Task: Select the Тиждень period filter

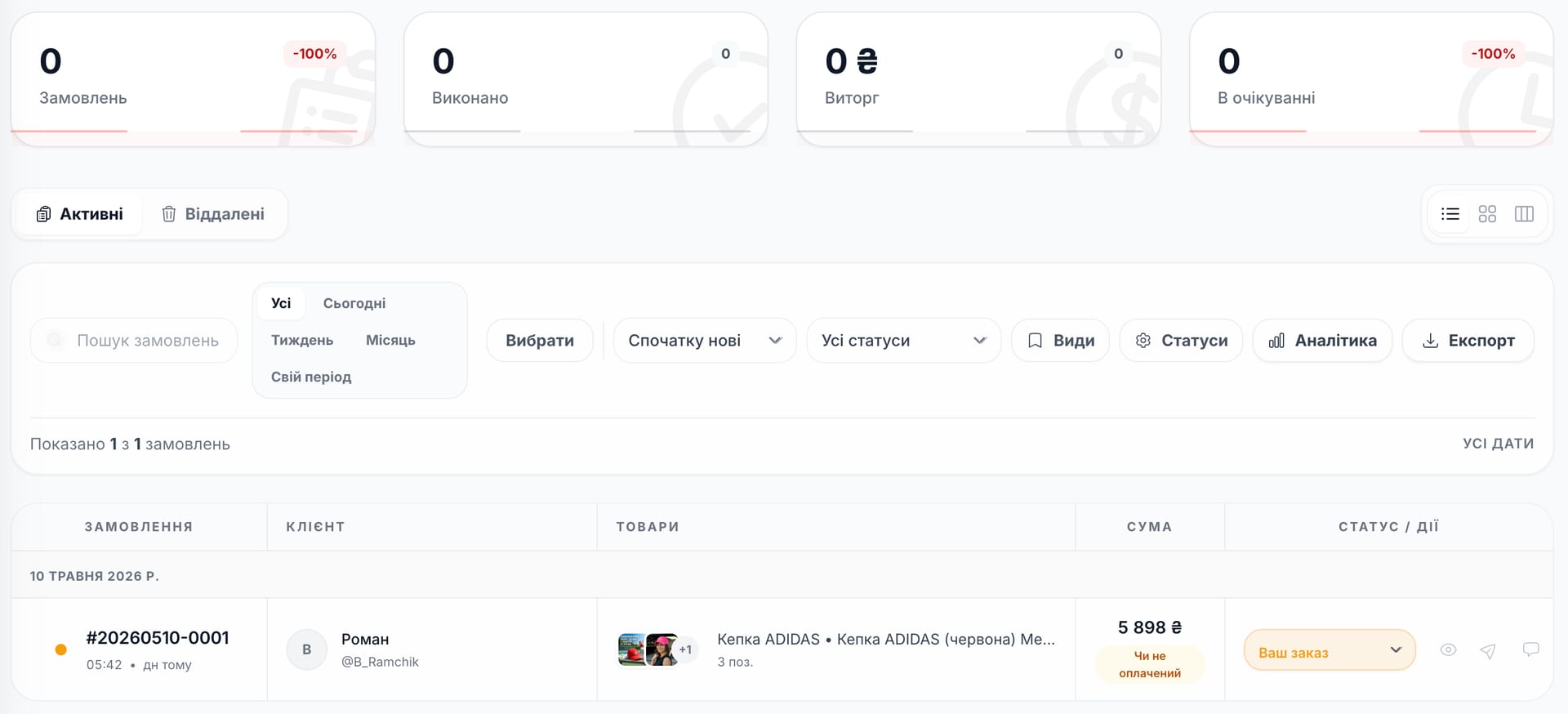Action: (302, 340)
